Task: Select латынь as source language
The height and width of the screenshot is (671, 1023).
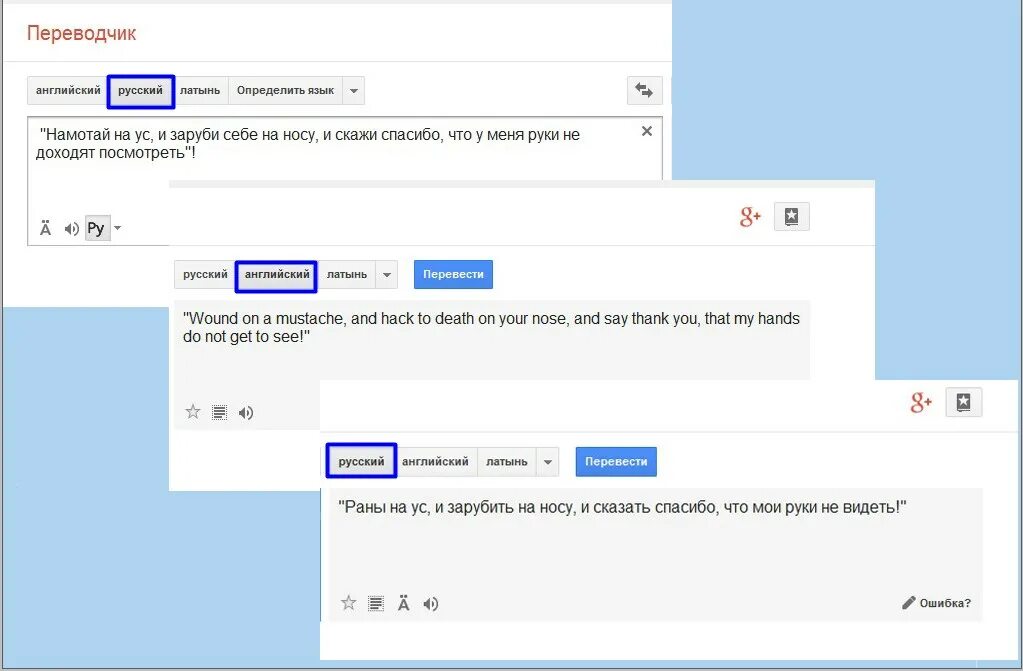Action: click(200, 90)
